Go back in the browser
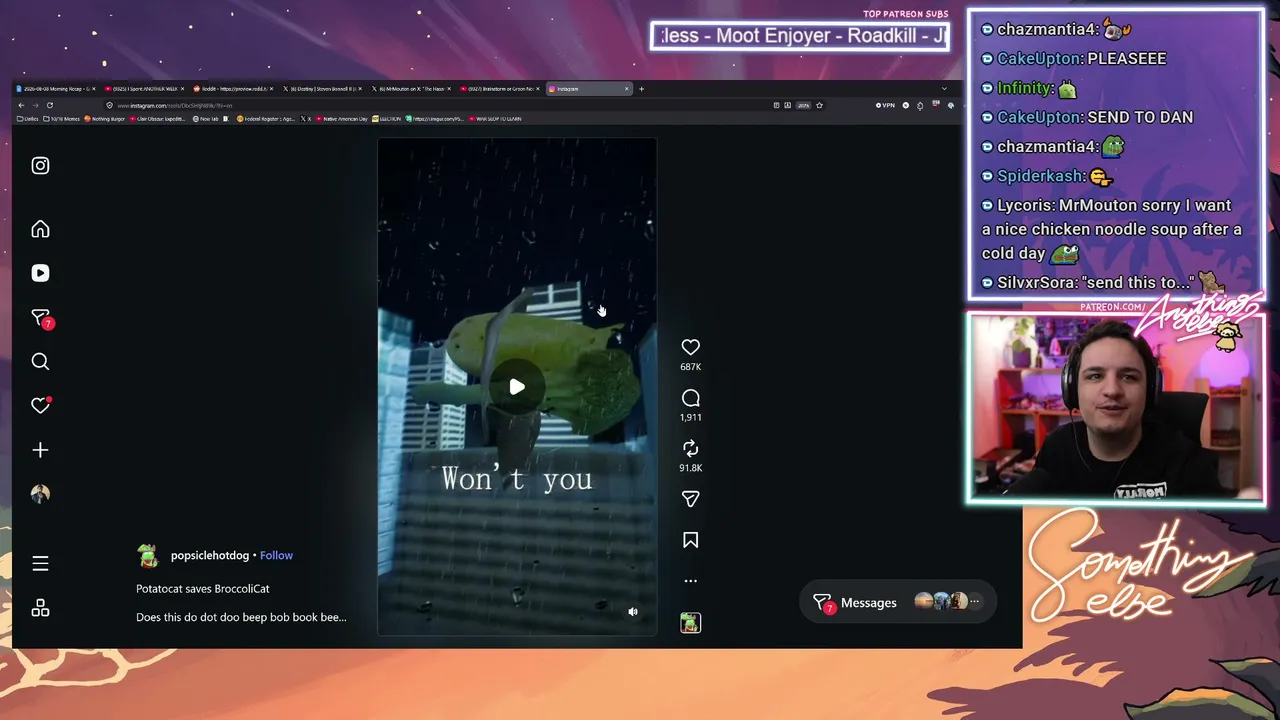The height and width of the screenshot is (720, 1280). pos(21,105)
